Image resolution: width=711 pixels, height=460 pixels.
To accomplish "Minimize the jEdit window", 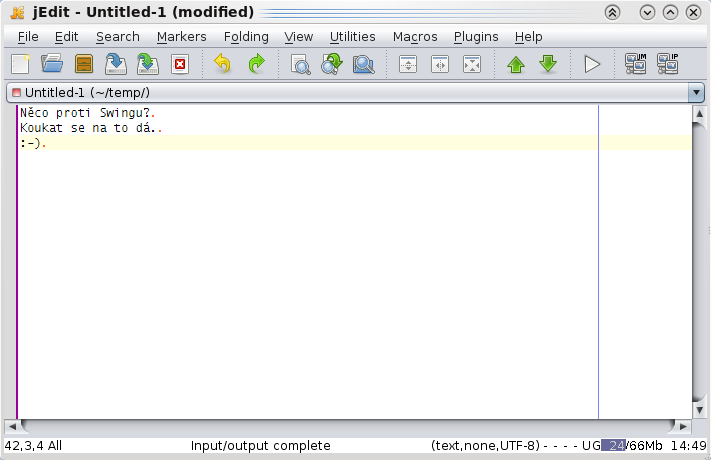I will pos(648,12).
